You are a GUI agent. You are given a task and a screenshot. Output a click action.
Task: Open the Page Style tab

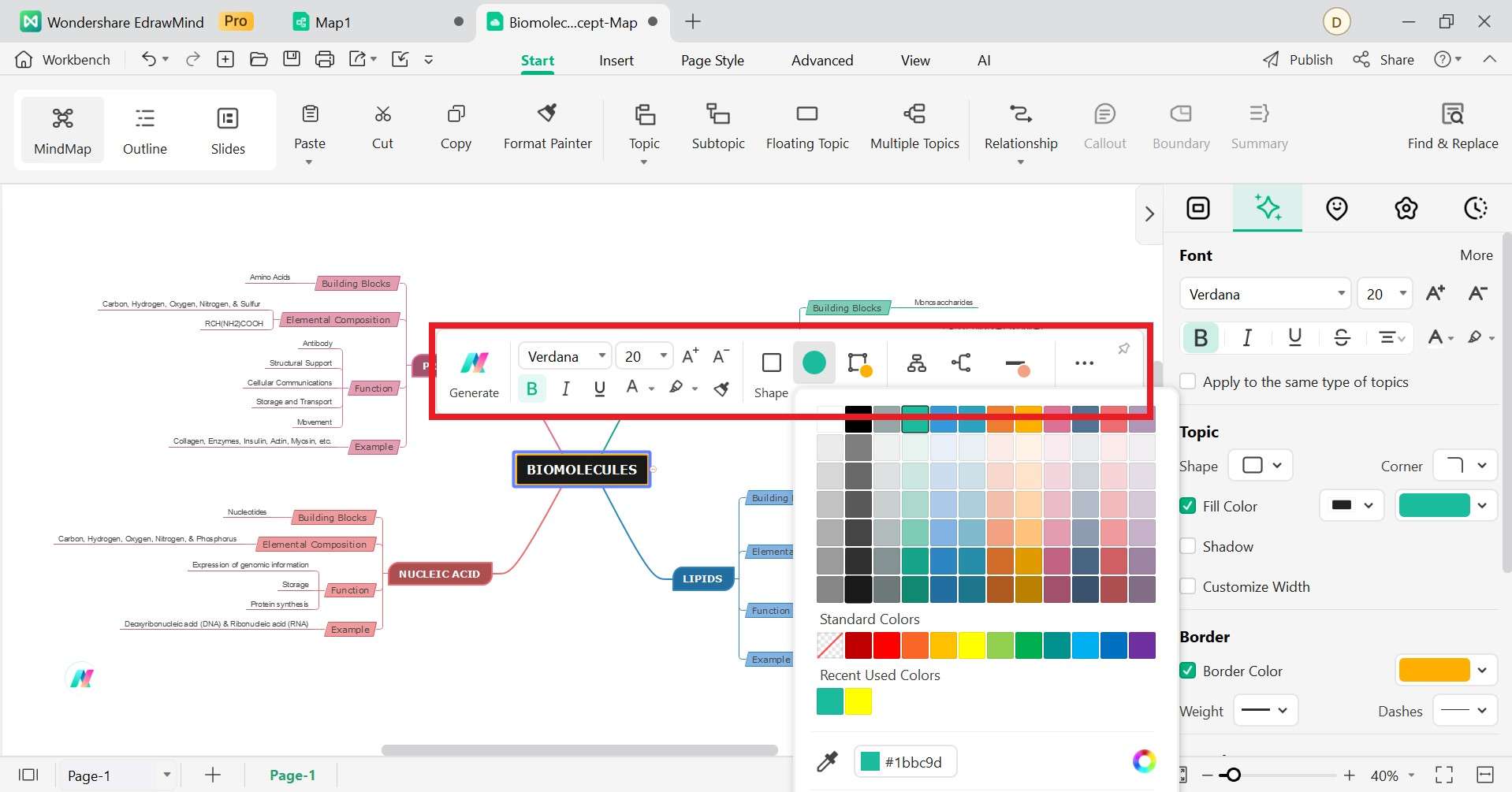click(712, 60)
